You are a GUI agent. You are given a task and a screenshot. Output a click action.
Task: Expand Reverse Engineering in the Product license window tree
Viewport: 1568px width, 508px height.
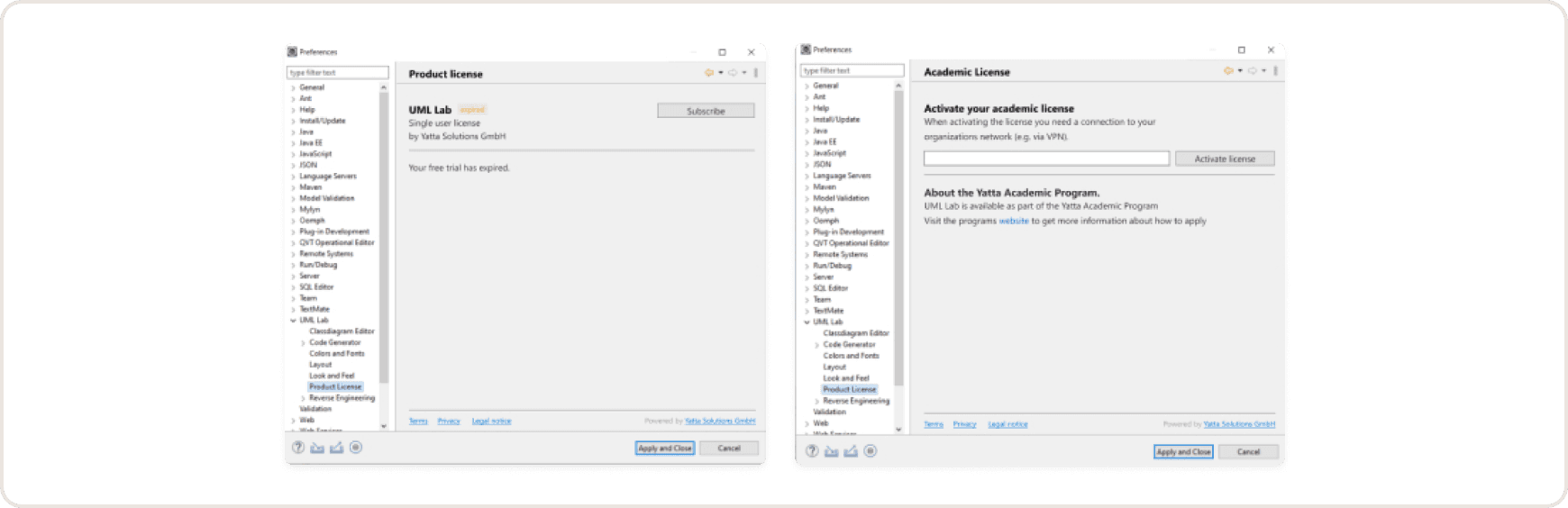click(303, 398)
